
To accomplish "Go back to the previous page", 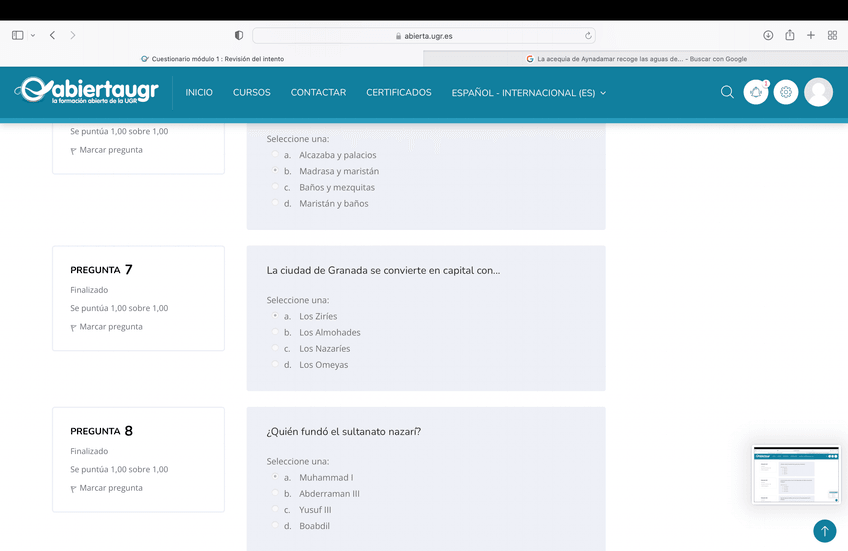I will pyautogui.click(x=52, y=35).
